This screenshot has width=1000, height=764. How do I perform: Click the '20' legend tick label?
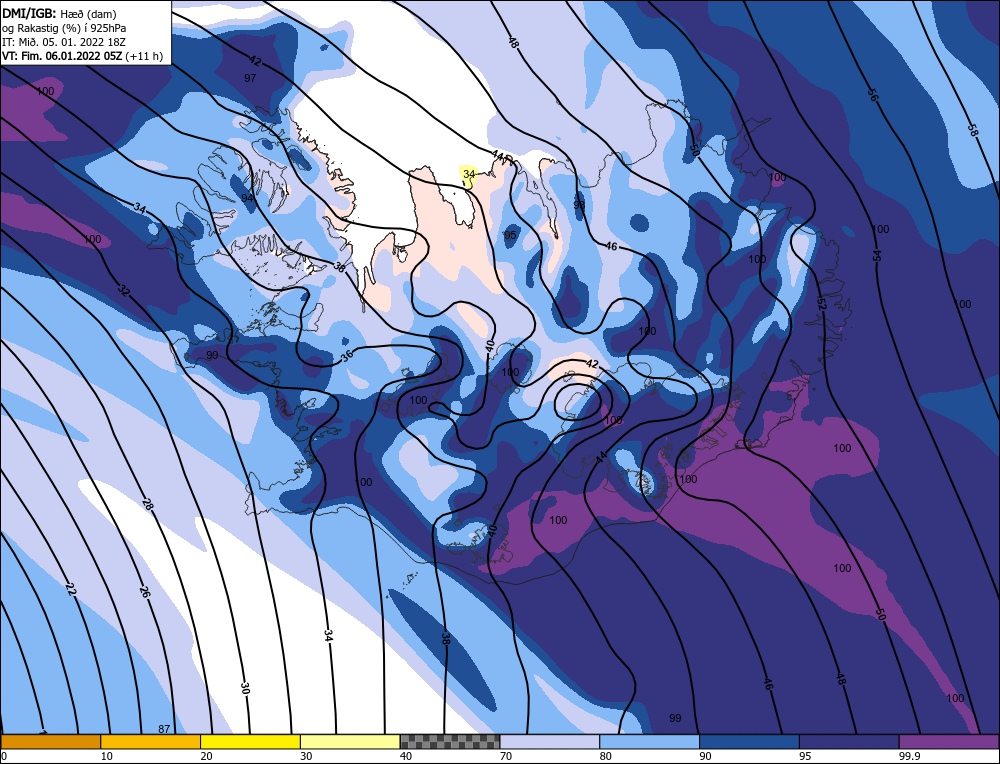(x=207, y=756)
